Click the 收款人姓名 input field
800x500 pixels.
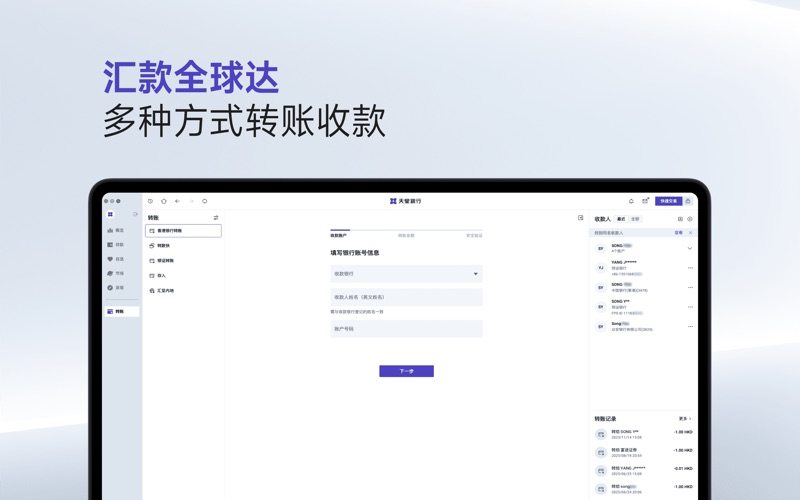click(406, 297)
